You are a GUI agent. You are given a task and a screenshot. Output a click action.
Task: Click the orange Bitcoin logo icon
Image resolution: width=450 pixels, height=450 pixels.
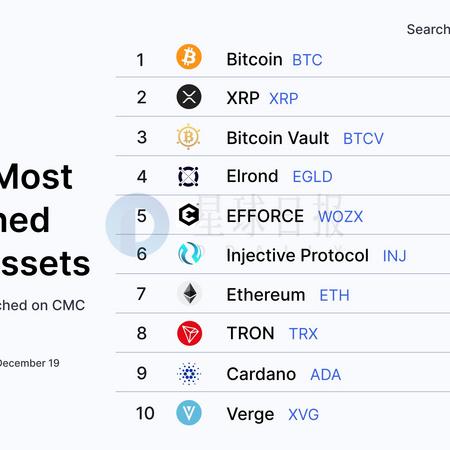(189, 57)
